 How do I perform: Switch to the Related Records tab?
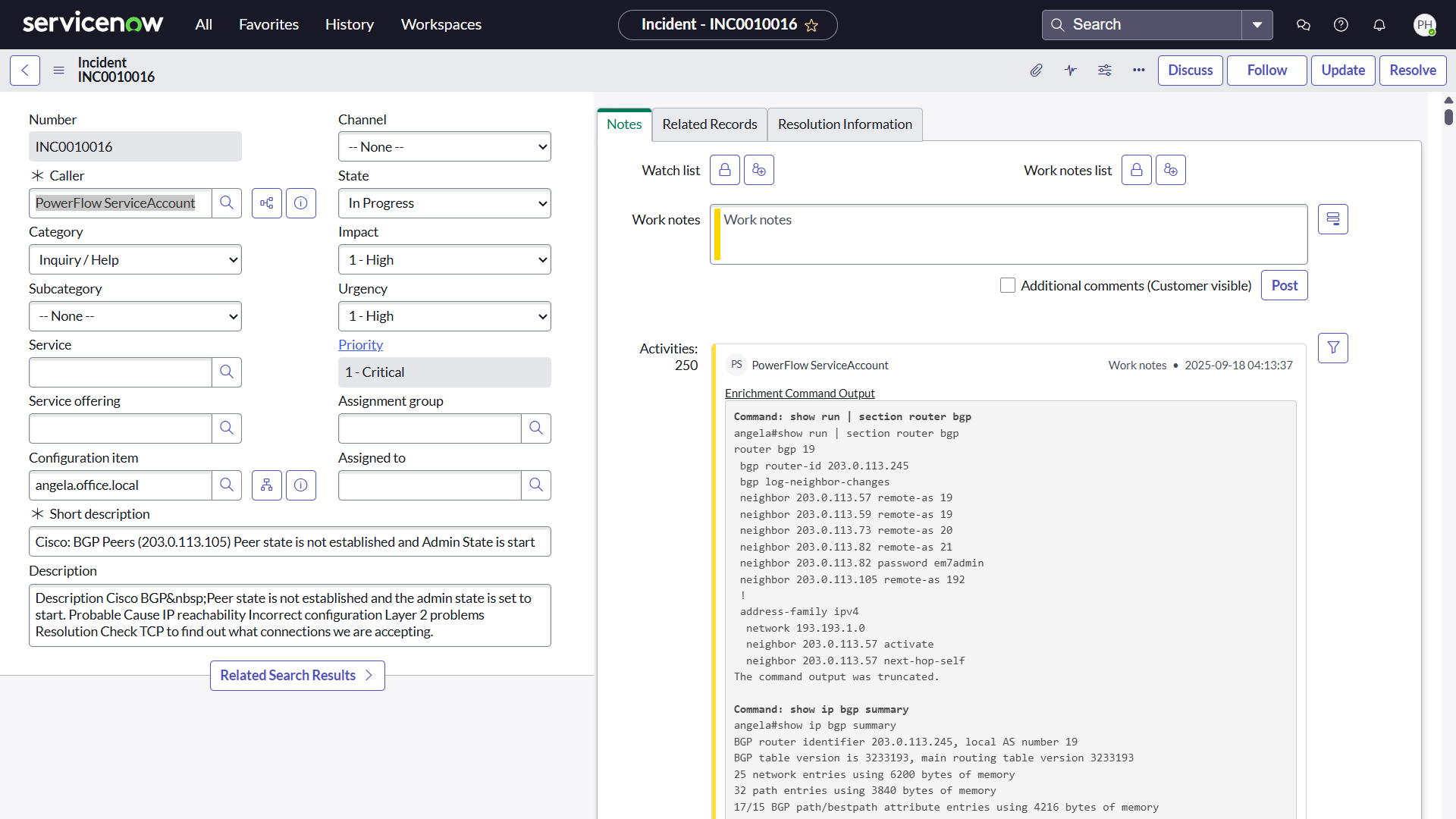point(709,124)
